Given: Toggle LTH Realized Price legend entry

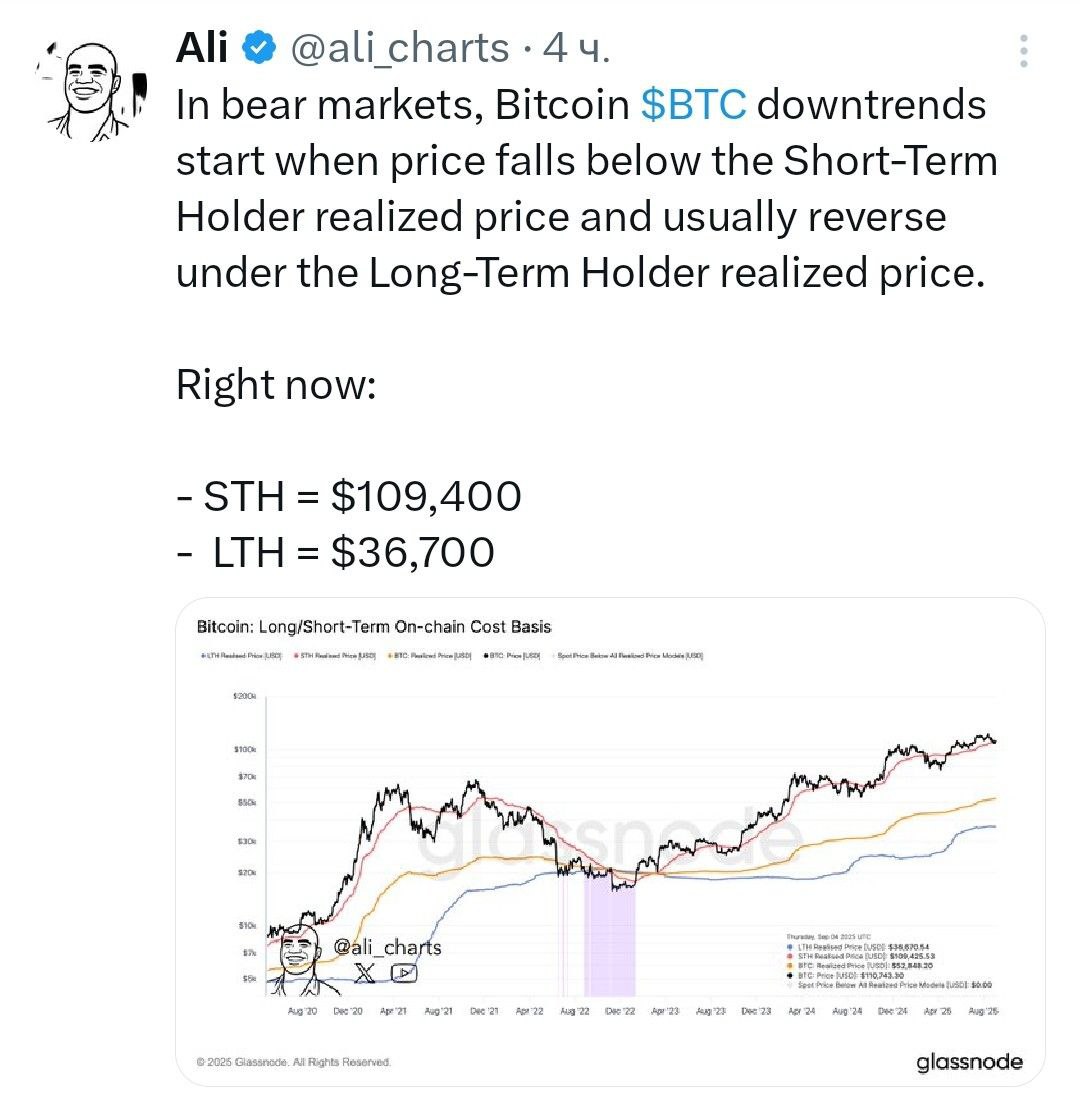Looking at the screenshot, I should (x=242, y=655).
